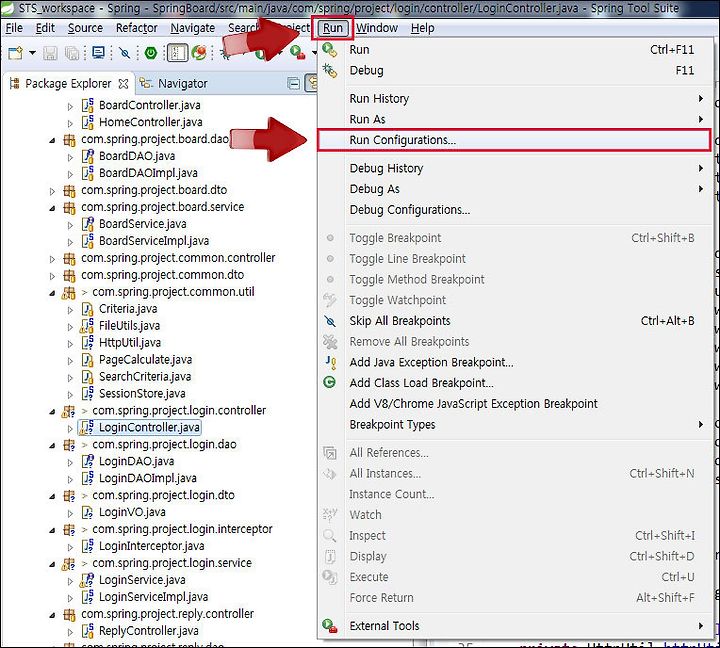Screen dimensions: 720x648
Task: Open the External Tools submenu in the menu
Action: (515, 625)
